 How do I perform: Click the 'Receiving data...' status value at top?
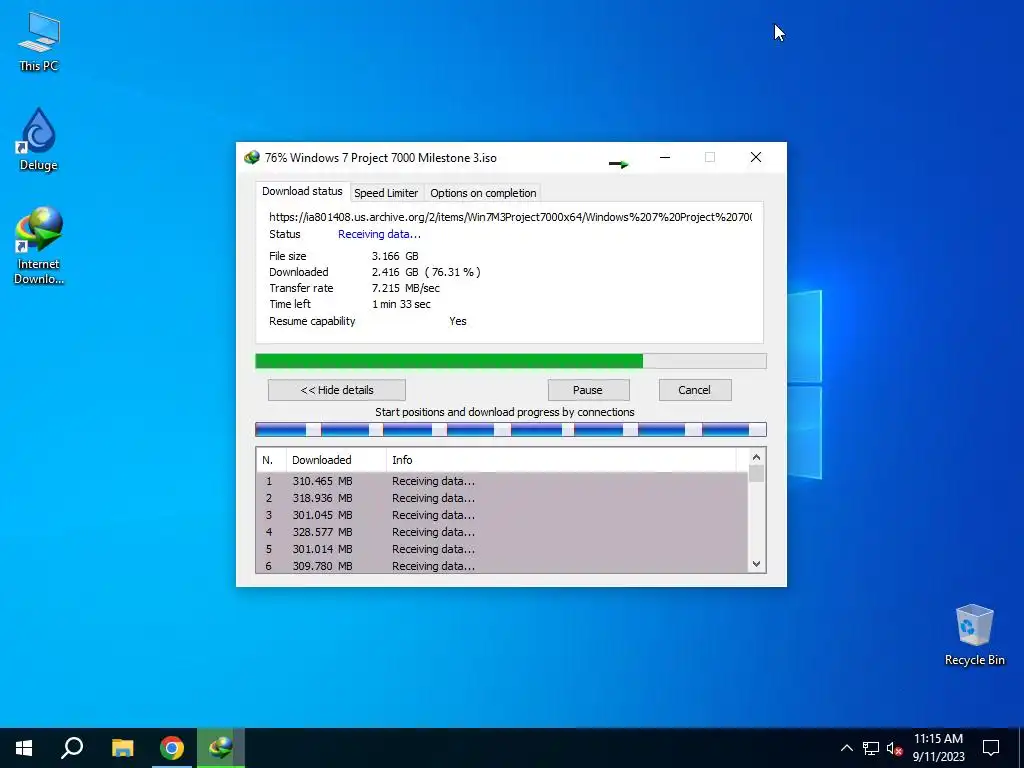379,234
